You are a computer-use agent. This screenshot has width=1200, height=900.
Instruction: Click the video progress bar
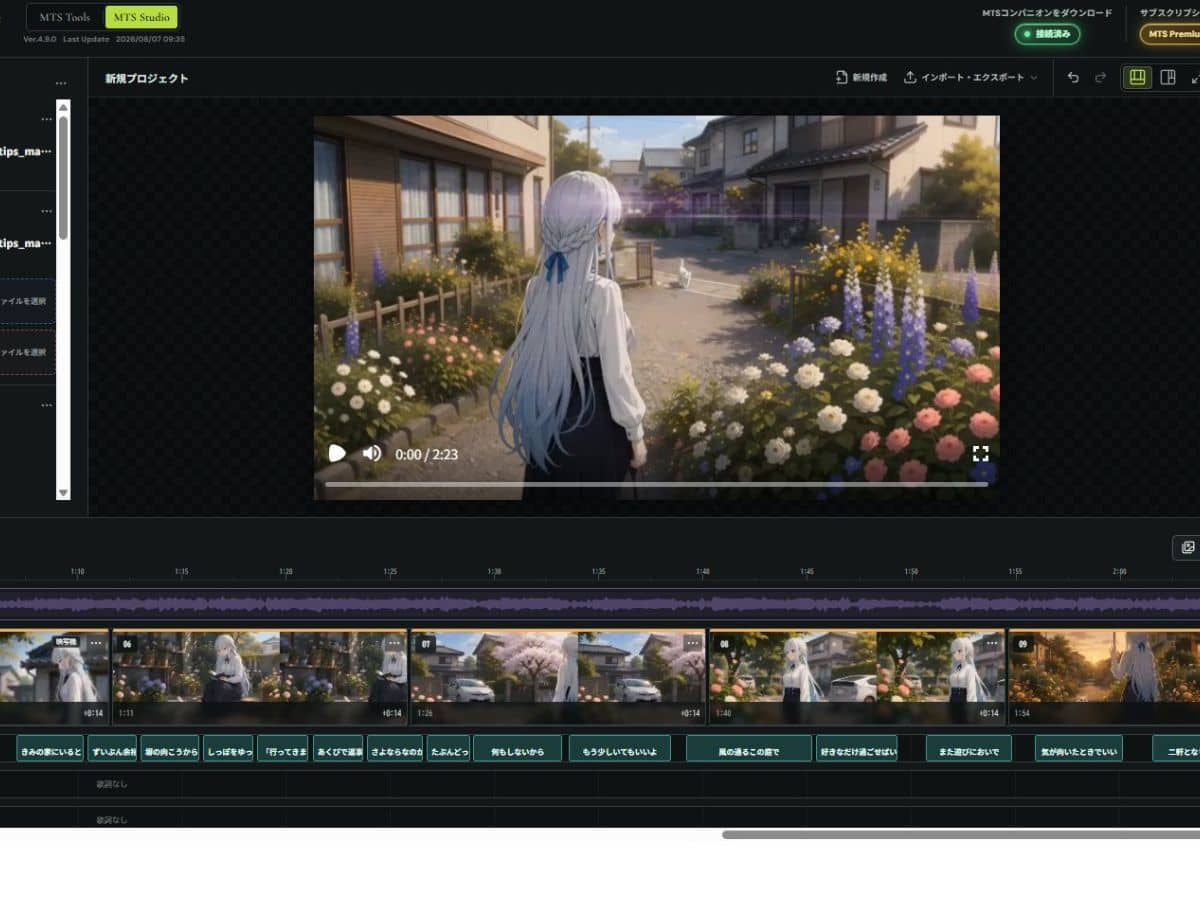coord(656,484)
